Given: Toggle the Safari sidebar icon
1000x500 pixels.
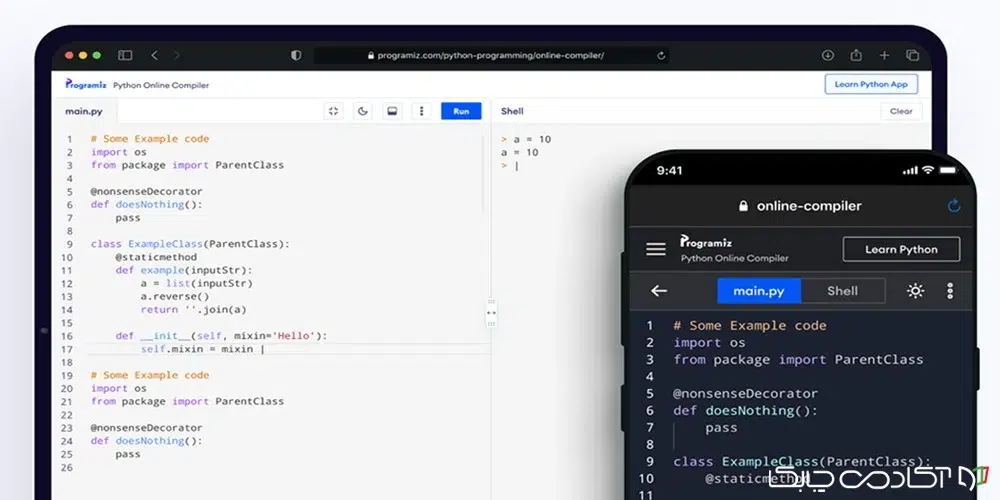Looking at the screenshot, I should (x=125, y=56).
